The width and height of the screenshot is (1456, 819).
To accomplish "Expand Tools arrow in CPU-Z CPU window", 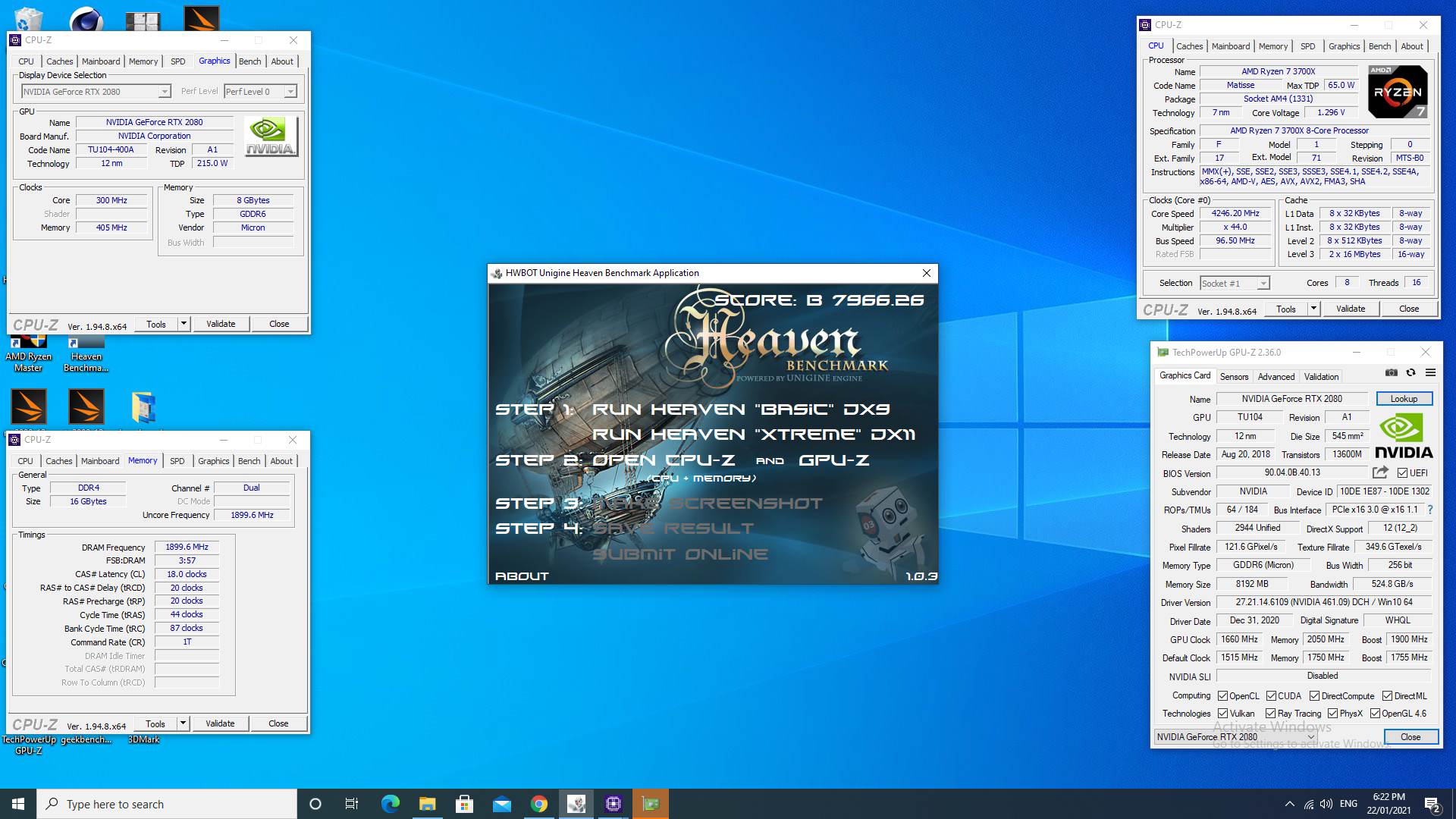I will 1313,309.
